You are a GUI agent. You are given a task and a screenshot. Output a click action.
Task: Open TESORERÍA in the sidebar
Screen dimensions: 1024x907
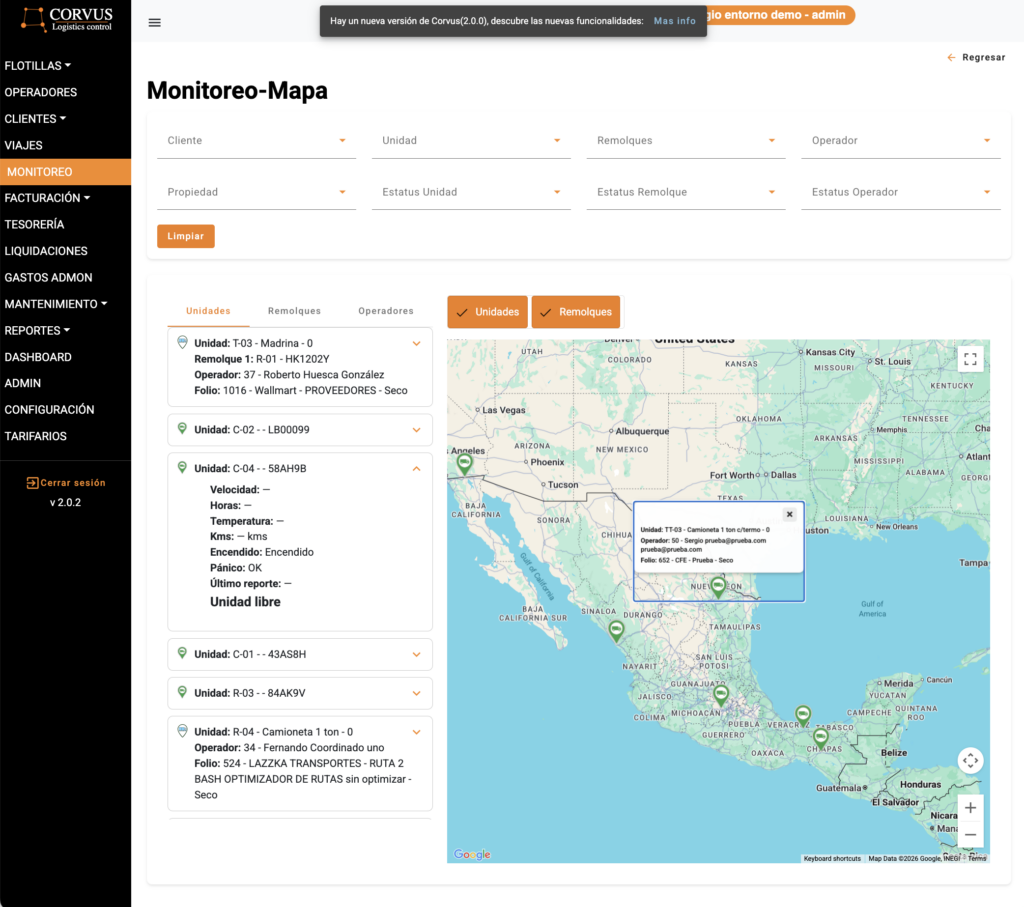coord(34,225)
